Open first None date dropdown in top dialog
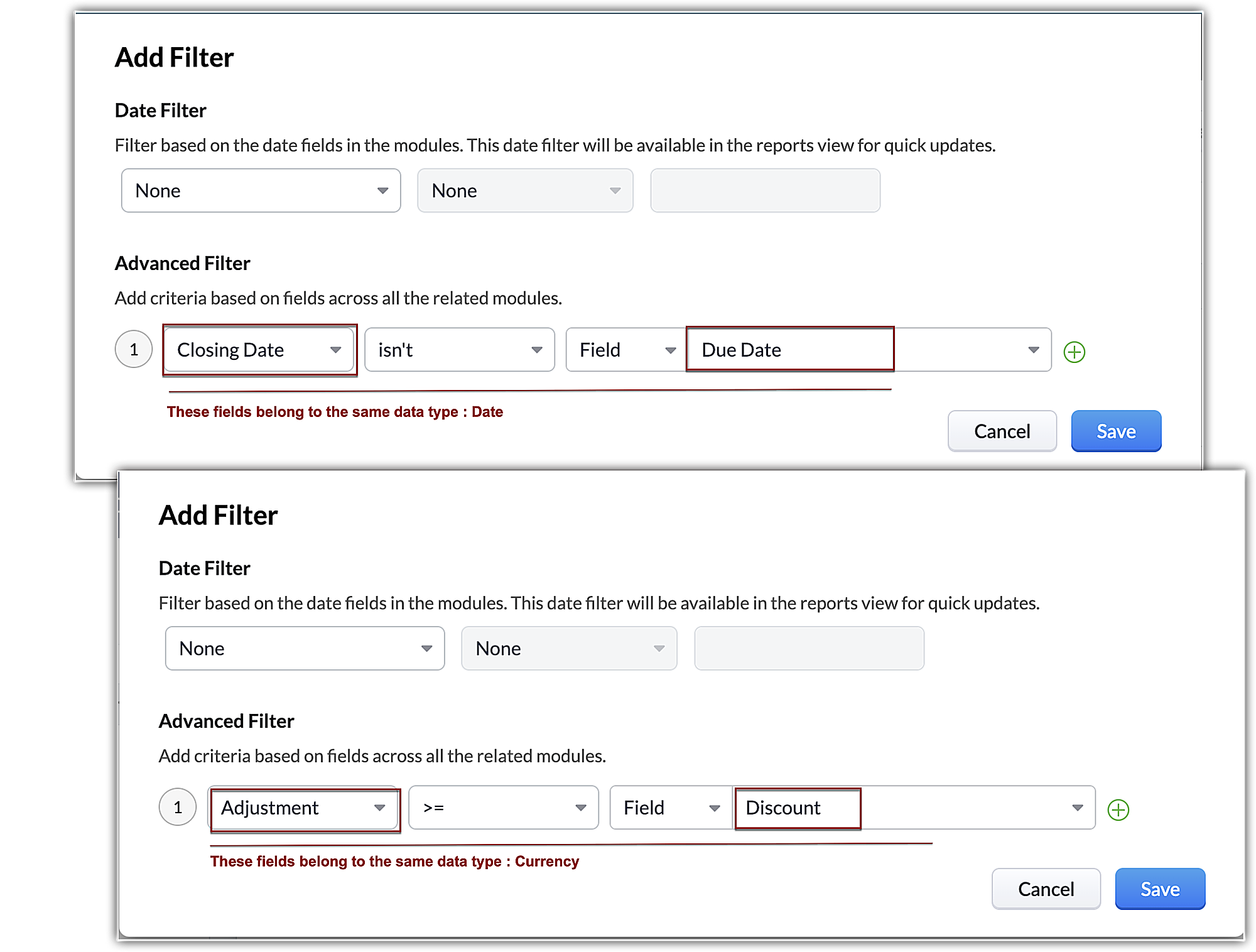This screenshot has width=1256, height=952. coord(261,190)
